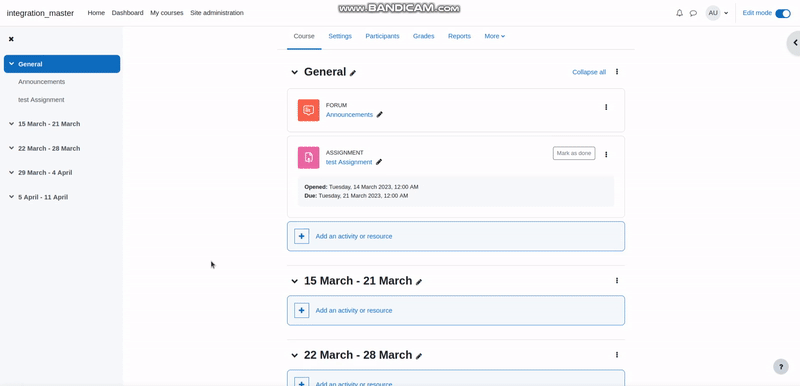Image resolution: width=800 pixels, height=386 pixels.
Task: Click Collapse all link
Action: point(589,72)
